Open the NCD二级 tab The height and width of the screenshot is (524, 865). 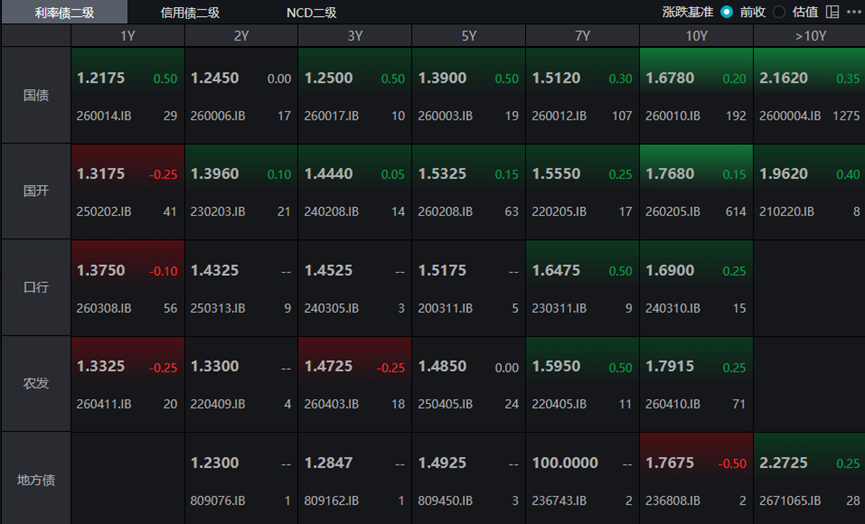click(x=311, y=13)
